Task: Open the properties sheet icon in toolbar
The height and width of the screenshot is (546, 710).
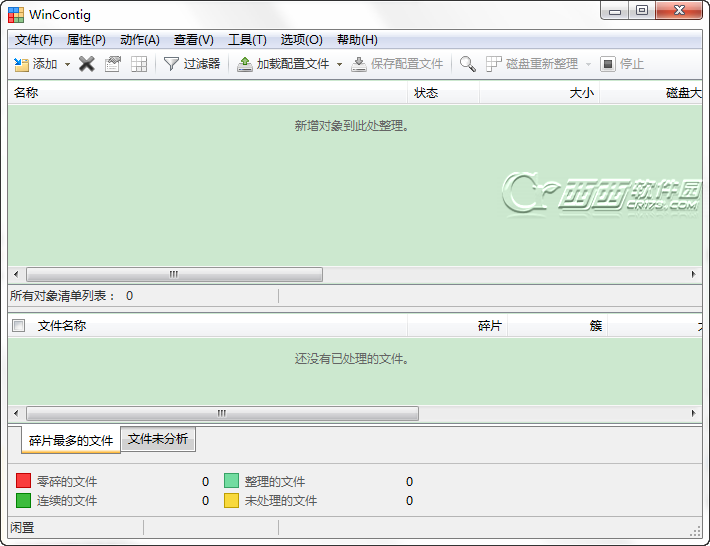Action: 113,64
